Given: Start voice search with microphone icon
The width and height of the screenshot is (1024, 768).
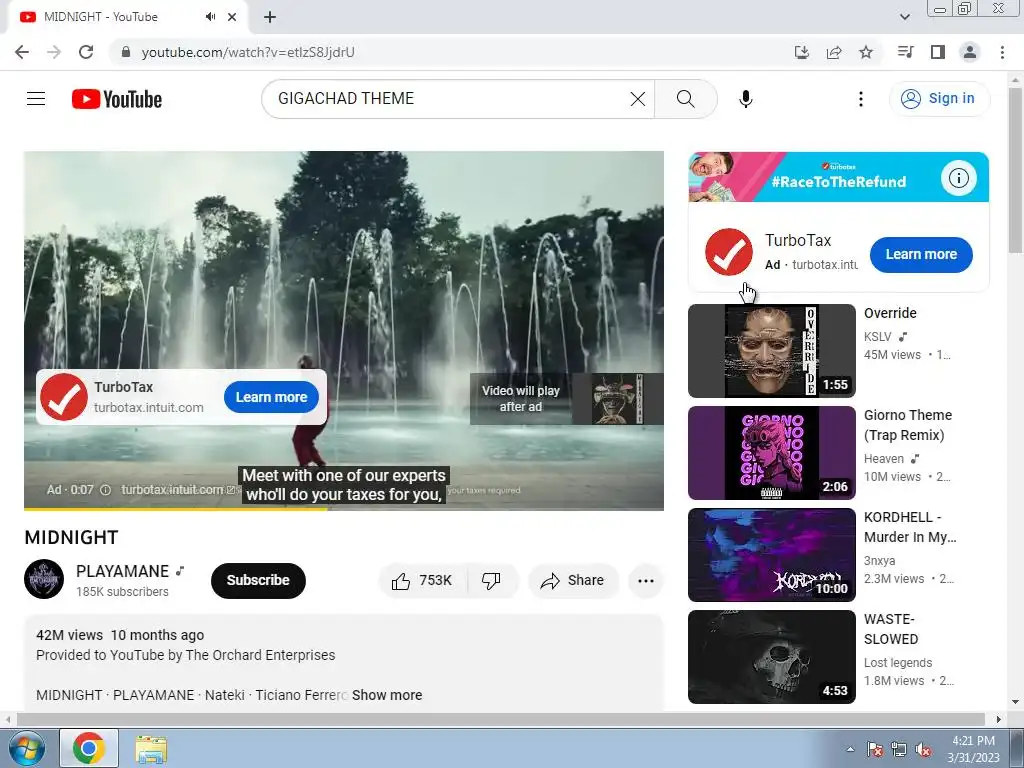Looking at the screenshot, I should pyautogui.click(x=746, y=99).
